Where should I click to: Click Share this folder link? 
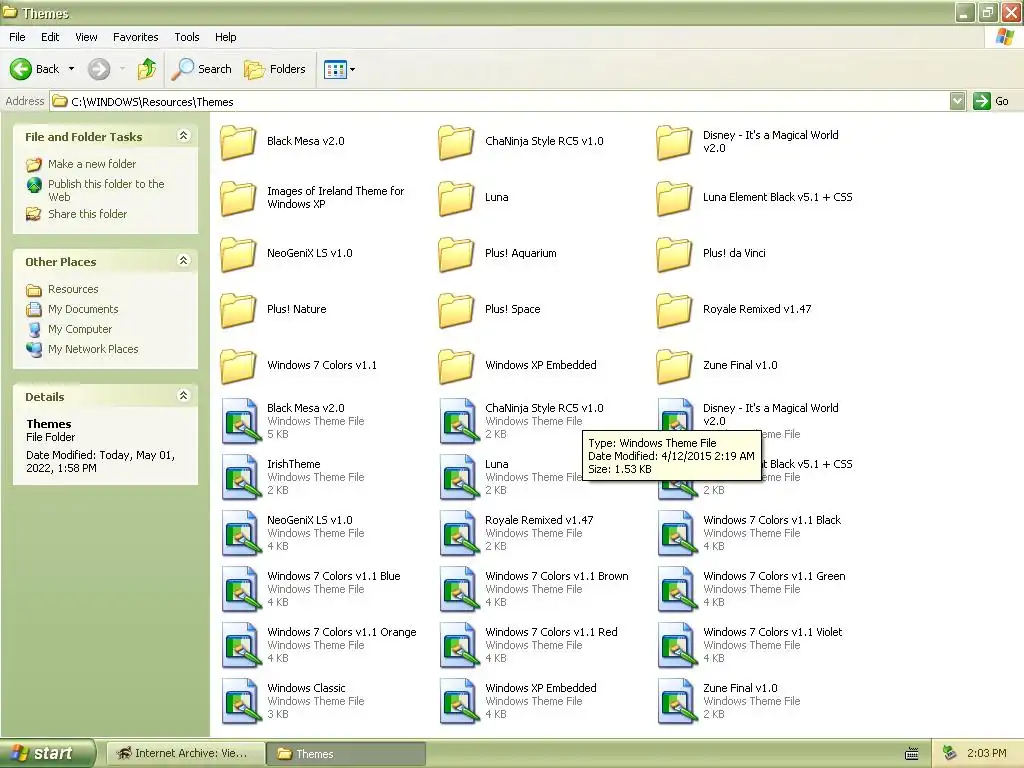point(88,214)
